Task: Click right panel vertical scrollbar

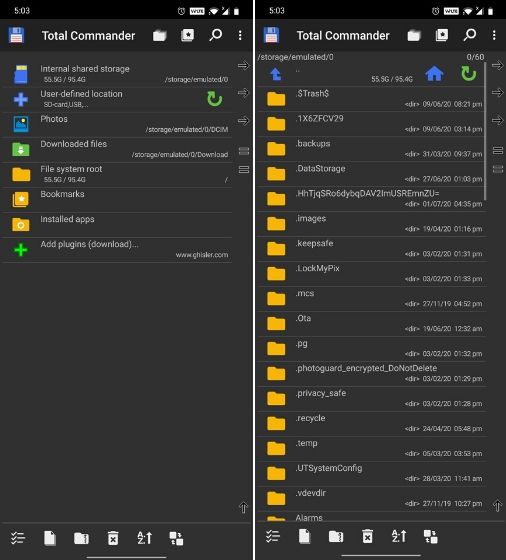Action: (x=485, y=131)
